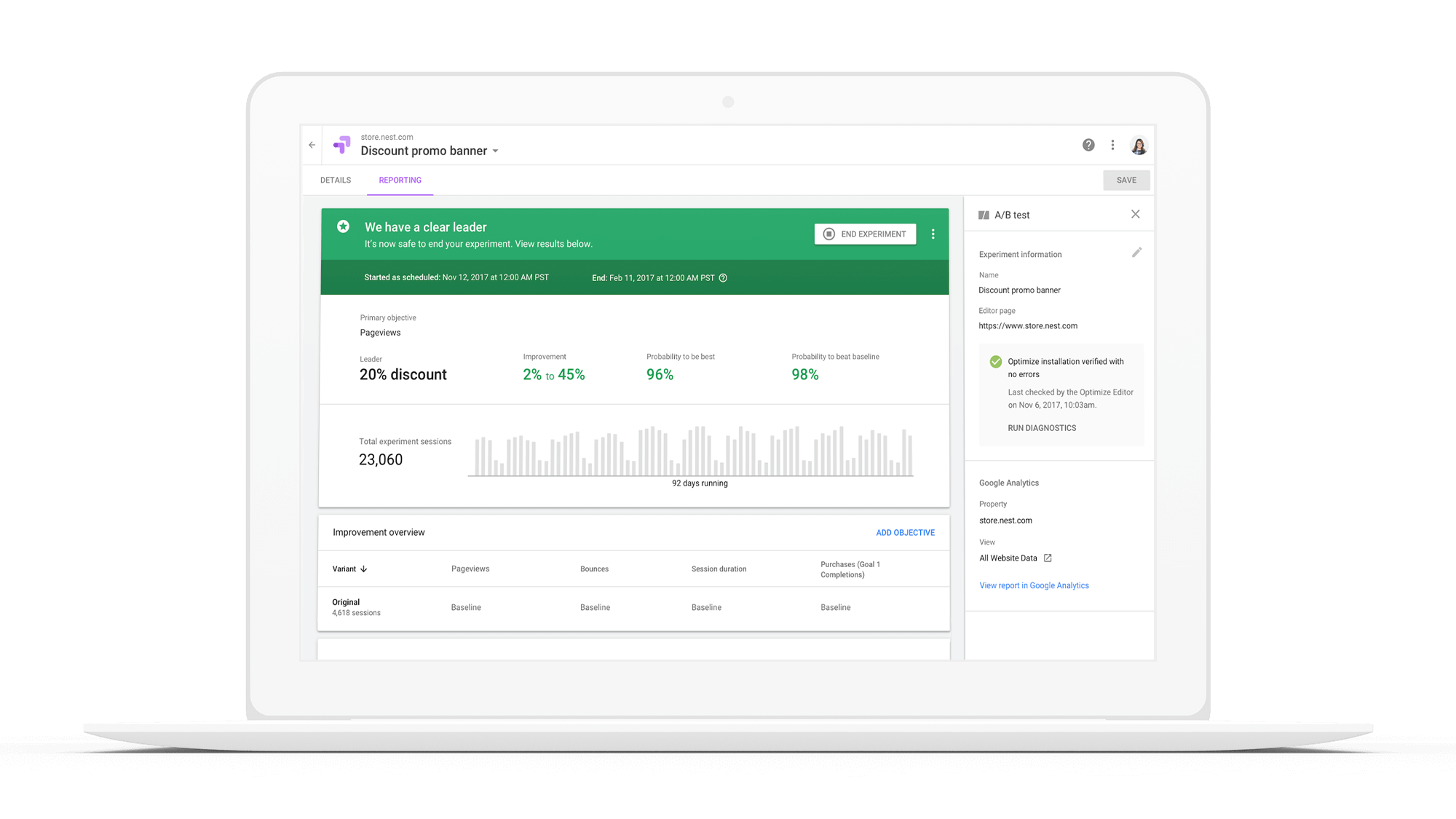This screenshot has width=1456, height=819.
Task: Click the Purchases (Goal 1 Completions) header
Action: 850,569
